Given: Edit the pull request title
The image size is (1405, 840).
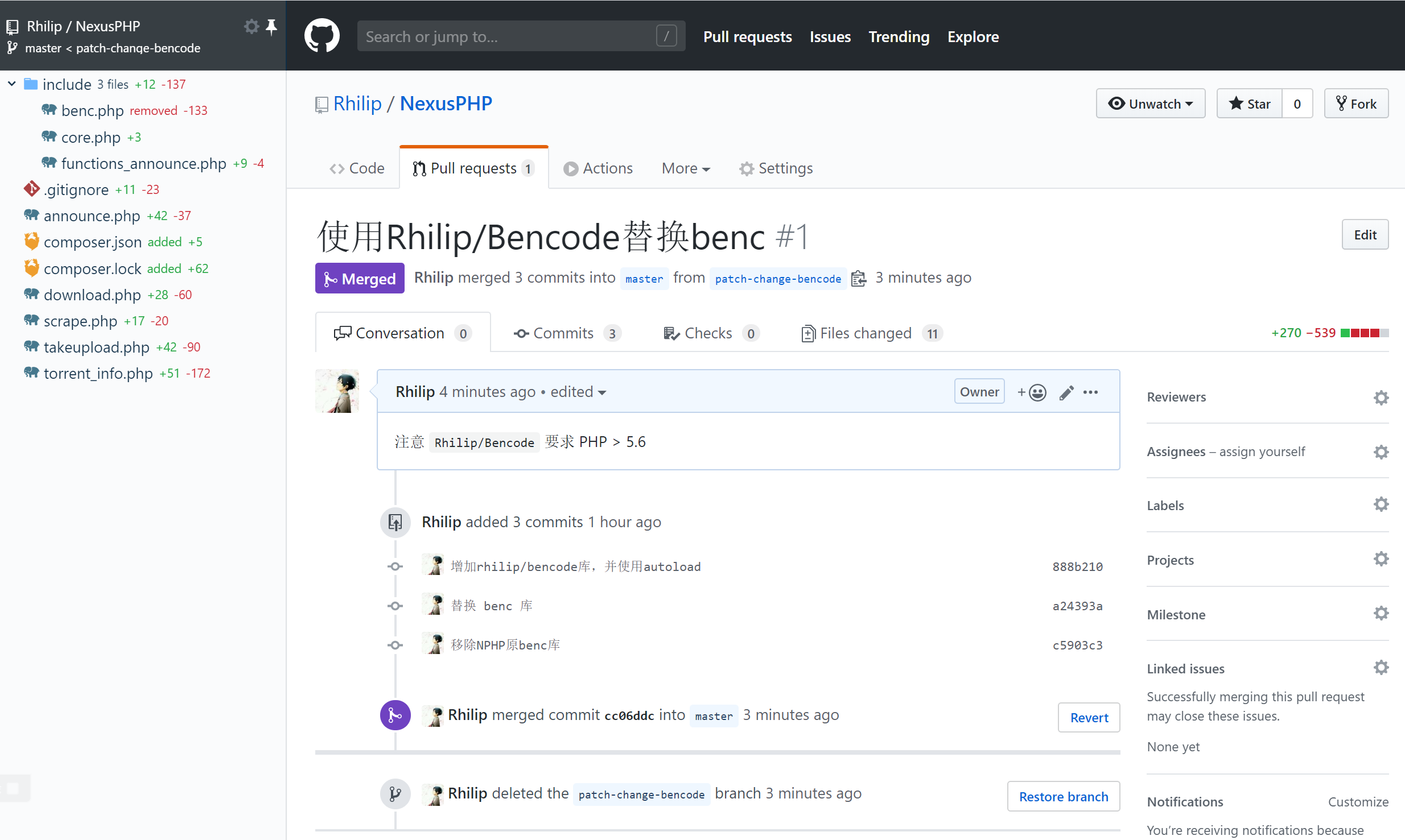Looking at the screenshot, I should [x=1365, y=234].
